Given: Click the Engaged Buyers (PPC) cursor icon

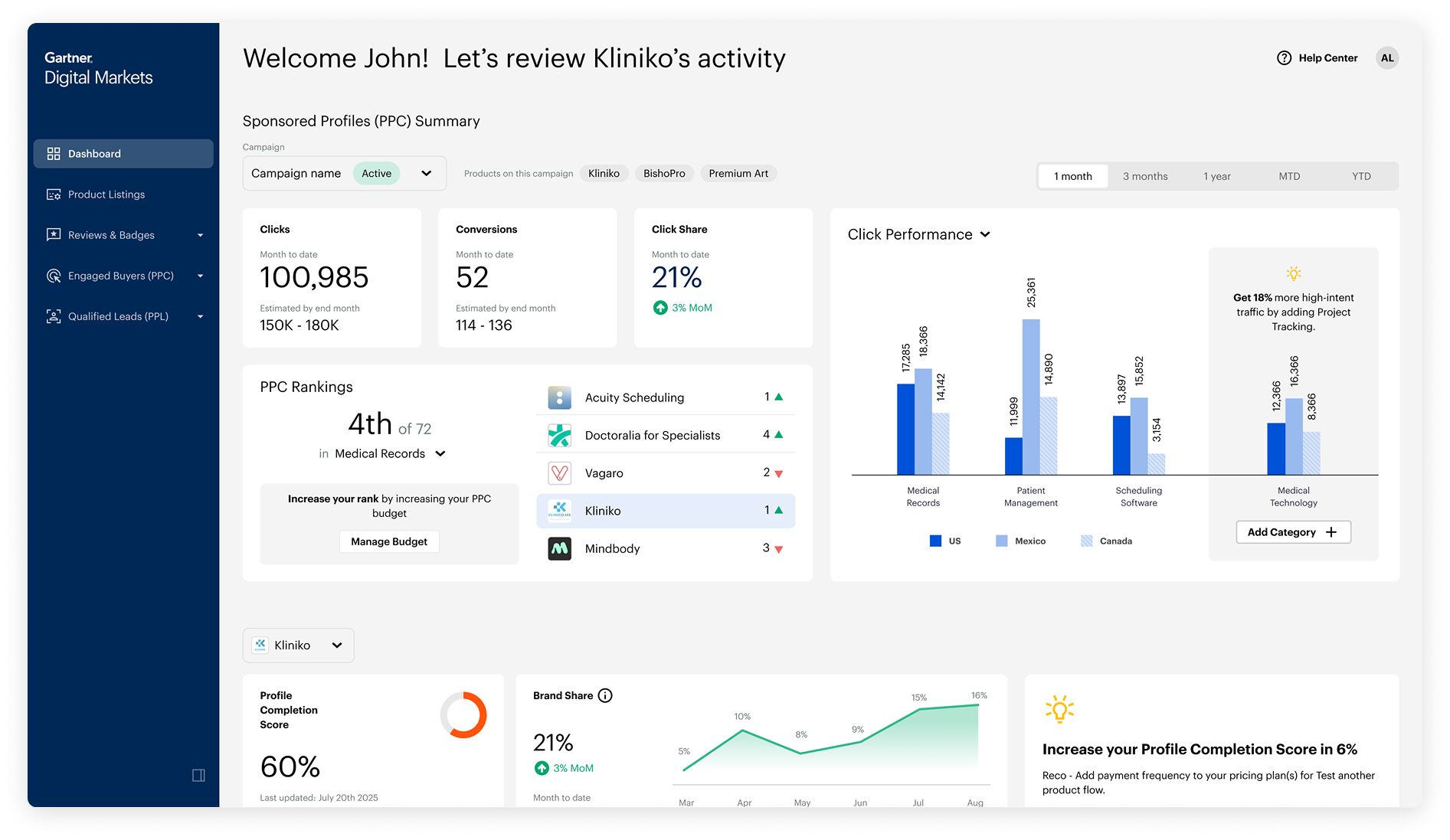Looking at the screenshot, I should (54, 276).
